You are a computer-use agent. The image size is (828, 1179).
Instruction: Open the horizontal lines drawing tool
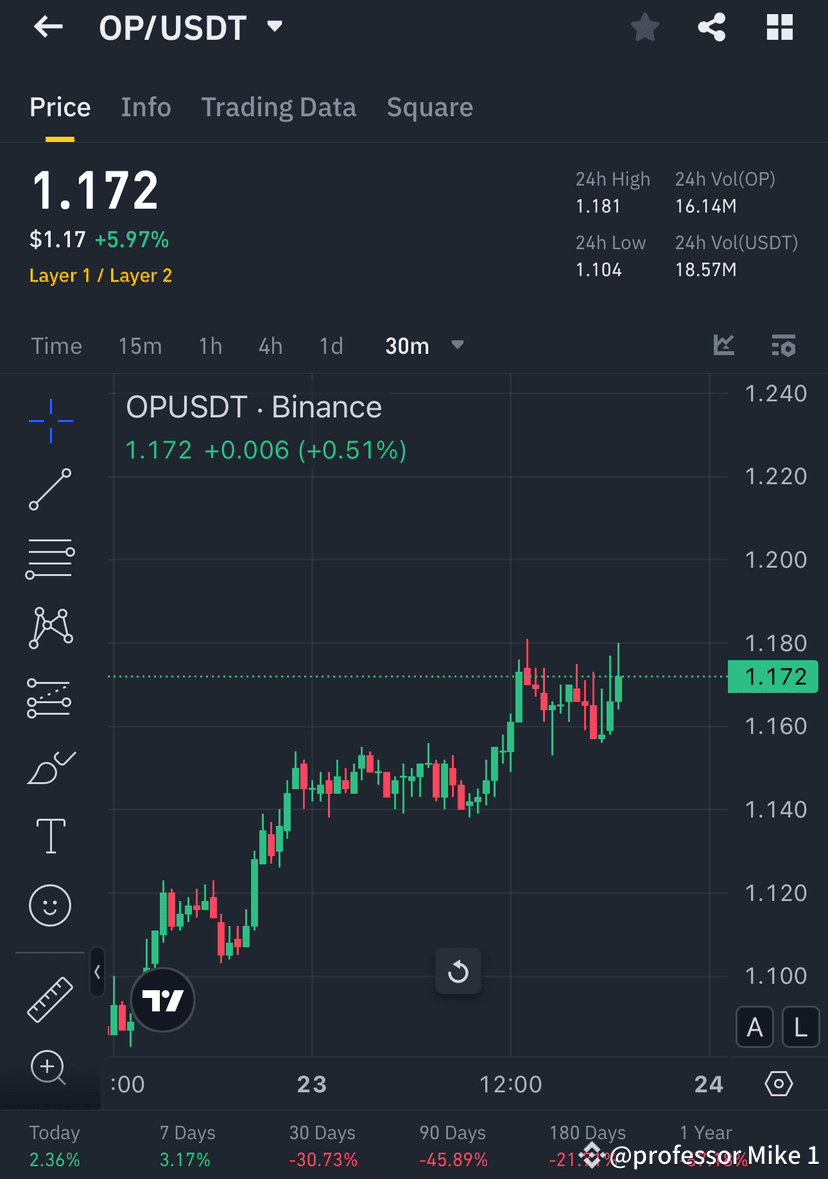point(49,559)
